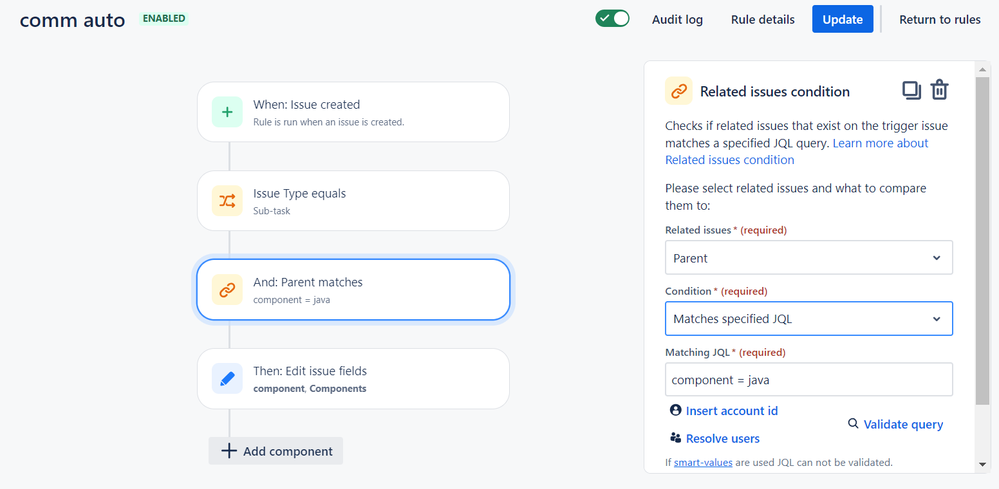The width and height of the screenshot is (999, 489).
Task: Open Rule details
Action: tap(762, 19)
